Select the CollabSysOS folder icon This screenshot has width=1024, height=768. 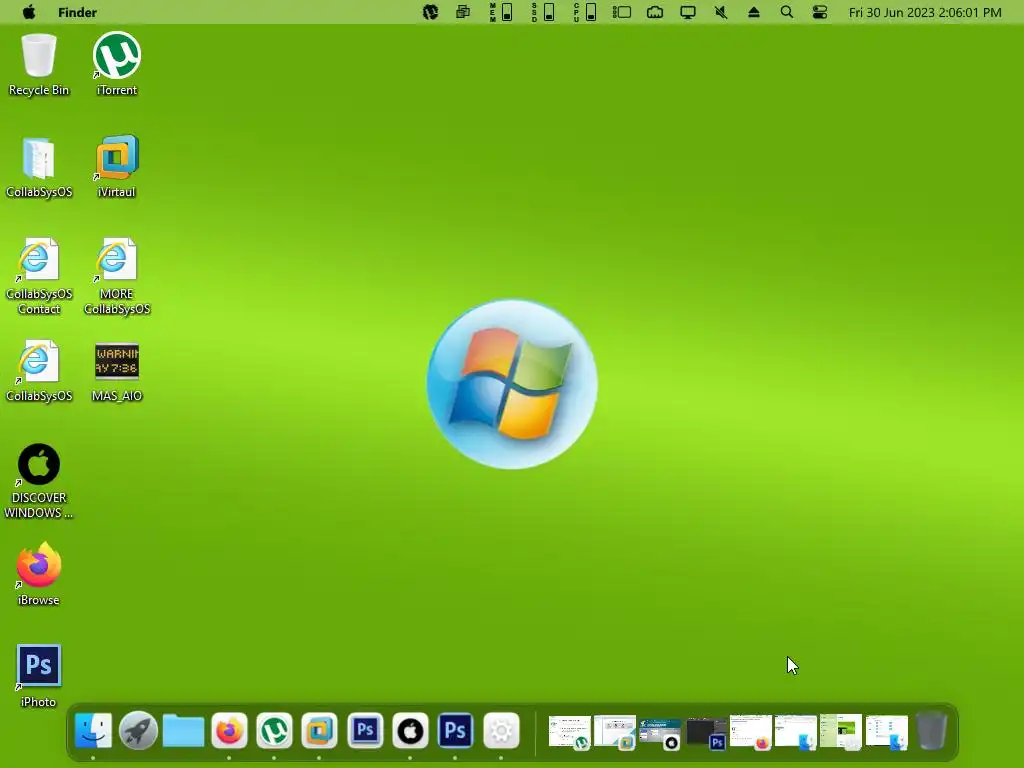39,167
